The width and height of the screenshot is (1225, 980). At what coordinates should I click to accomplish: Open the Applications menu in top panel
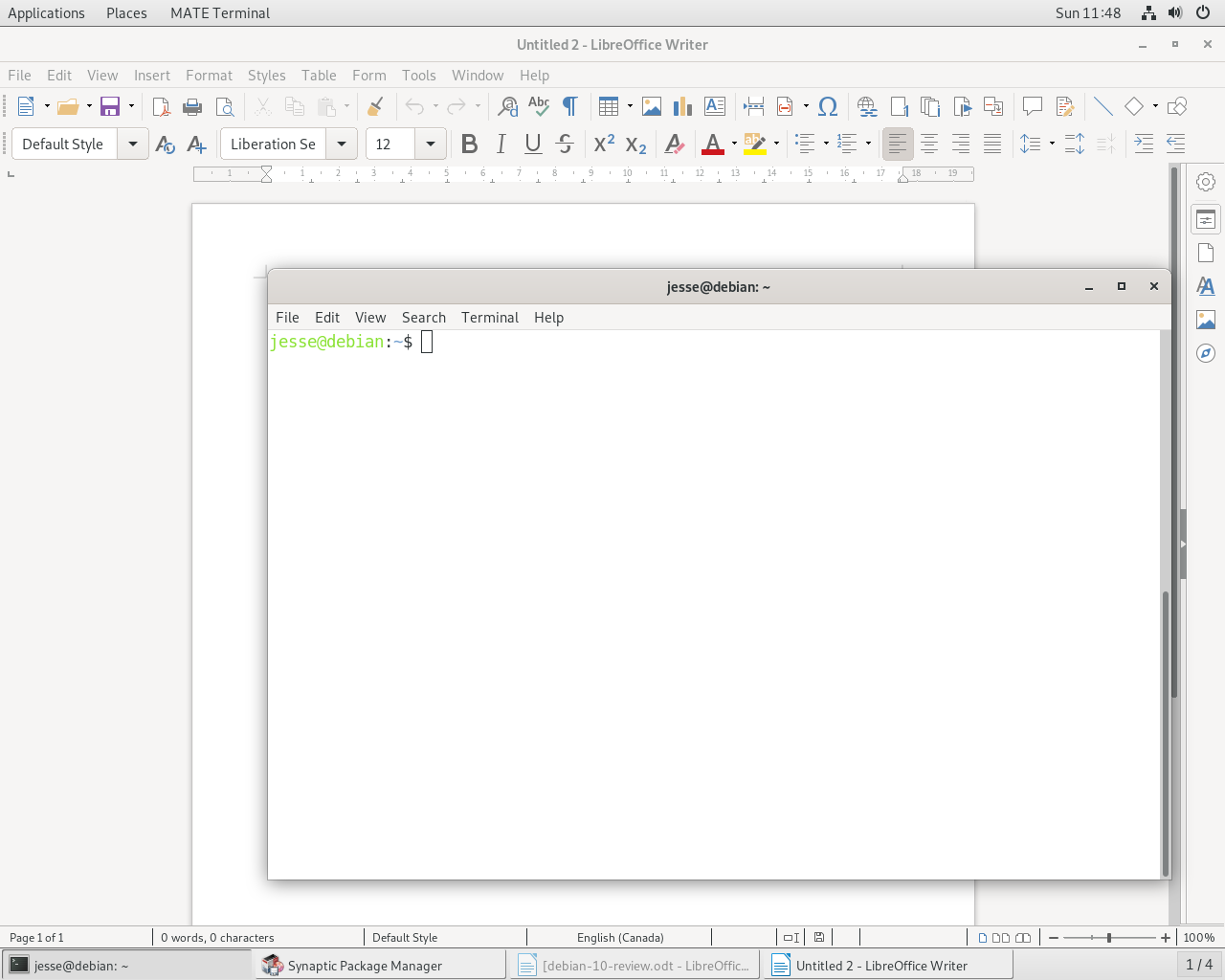(x=46, y=13)
